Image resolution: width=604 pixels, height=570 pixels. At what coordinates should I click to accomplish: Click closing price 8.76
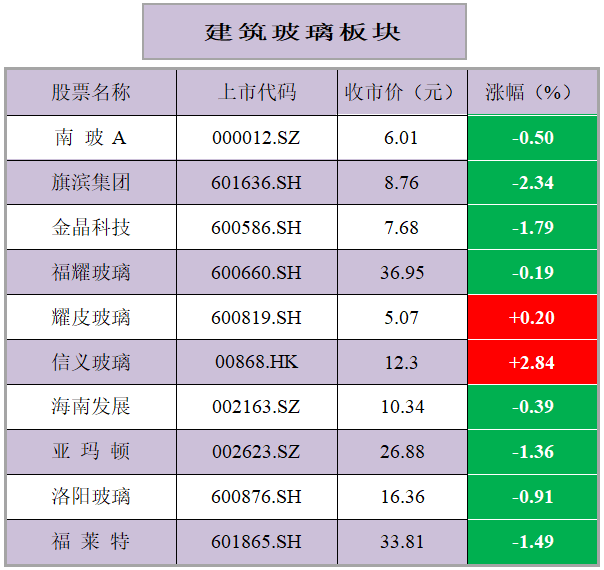pos(401,183)
